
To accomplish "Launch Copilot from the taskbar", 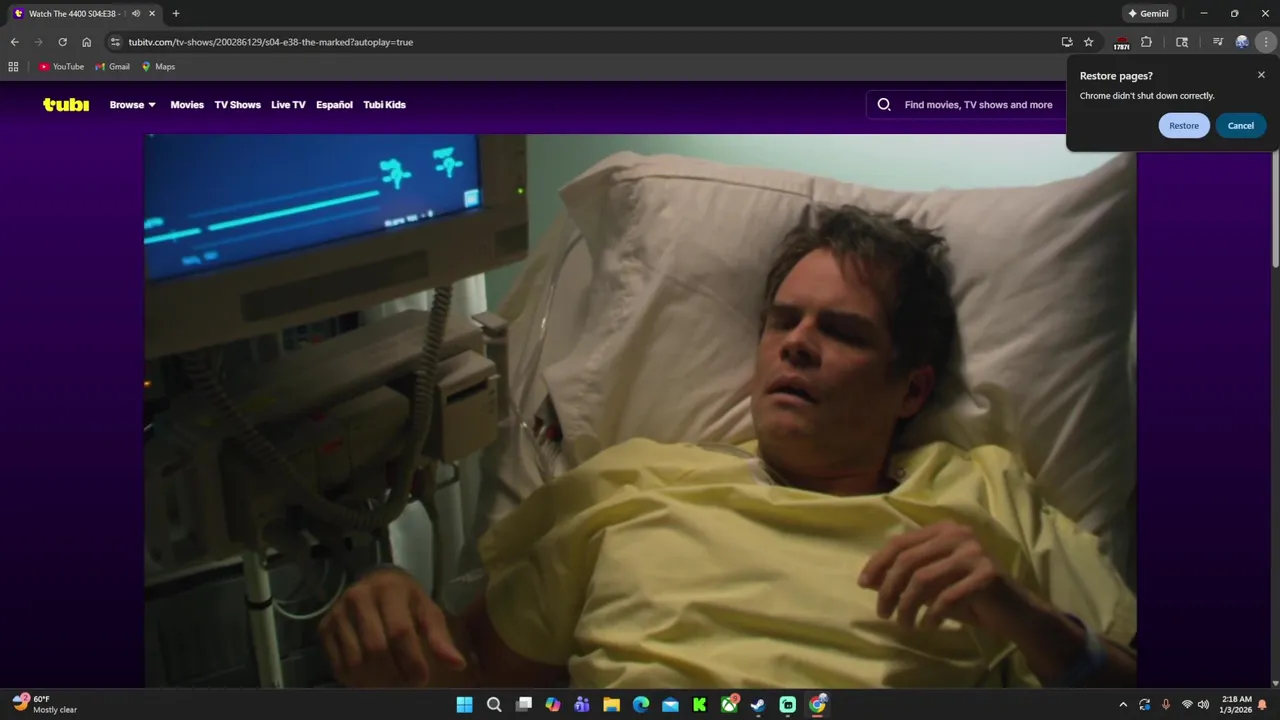I will click(553, 705).
